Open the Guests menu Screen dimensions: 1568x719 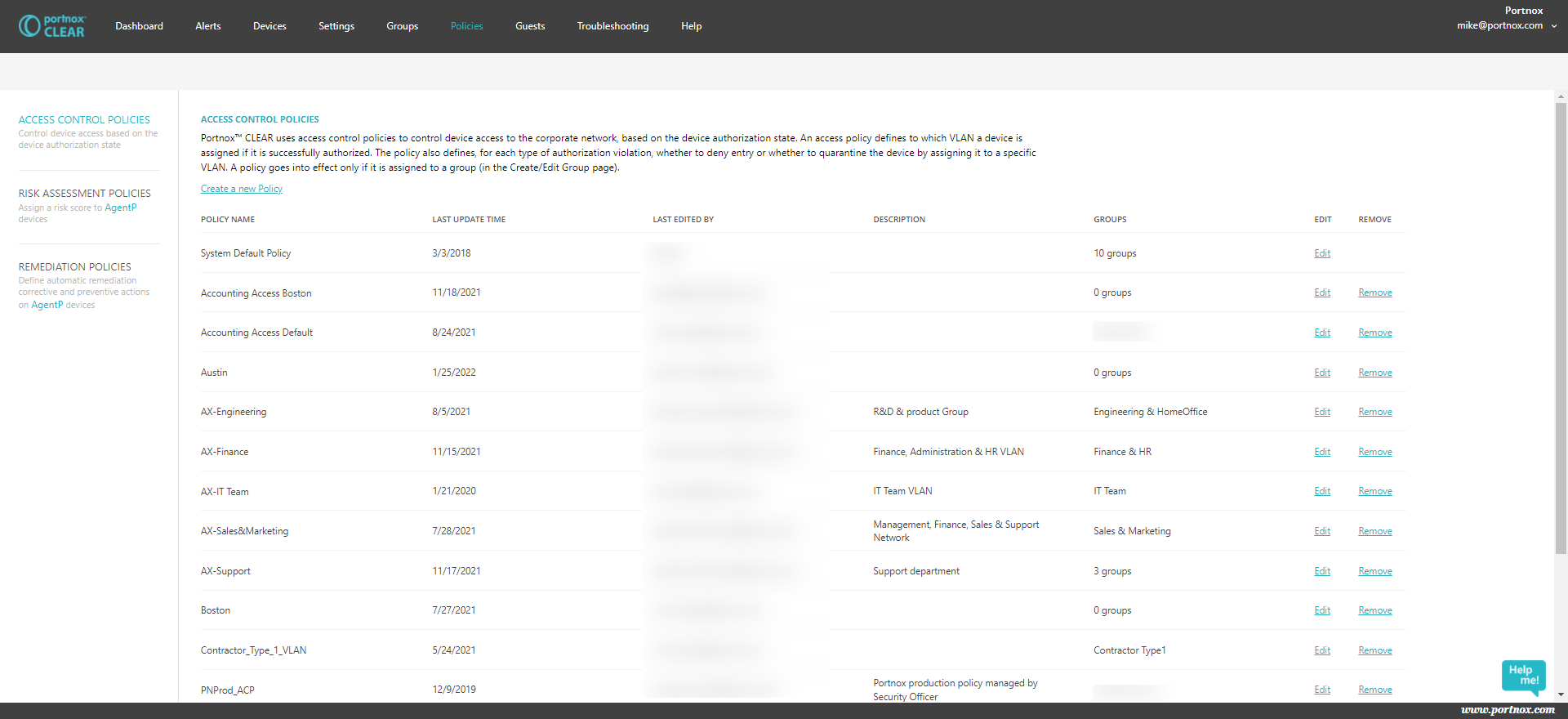(530, 26)
